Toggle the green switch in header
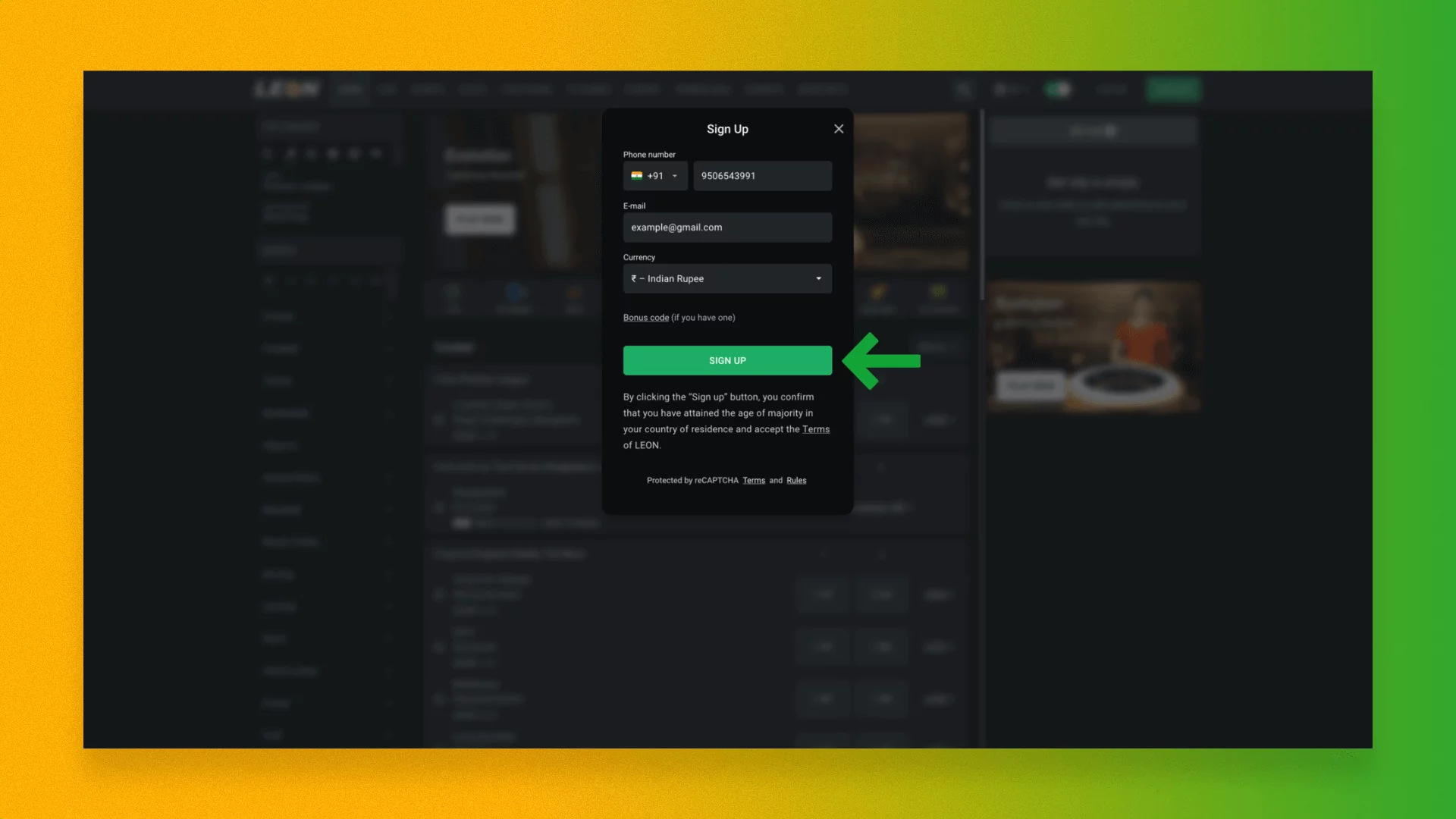 [1058, 89]
